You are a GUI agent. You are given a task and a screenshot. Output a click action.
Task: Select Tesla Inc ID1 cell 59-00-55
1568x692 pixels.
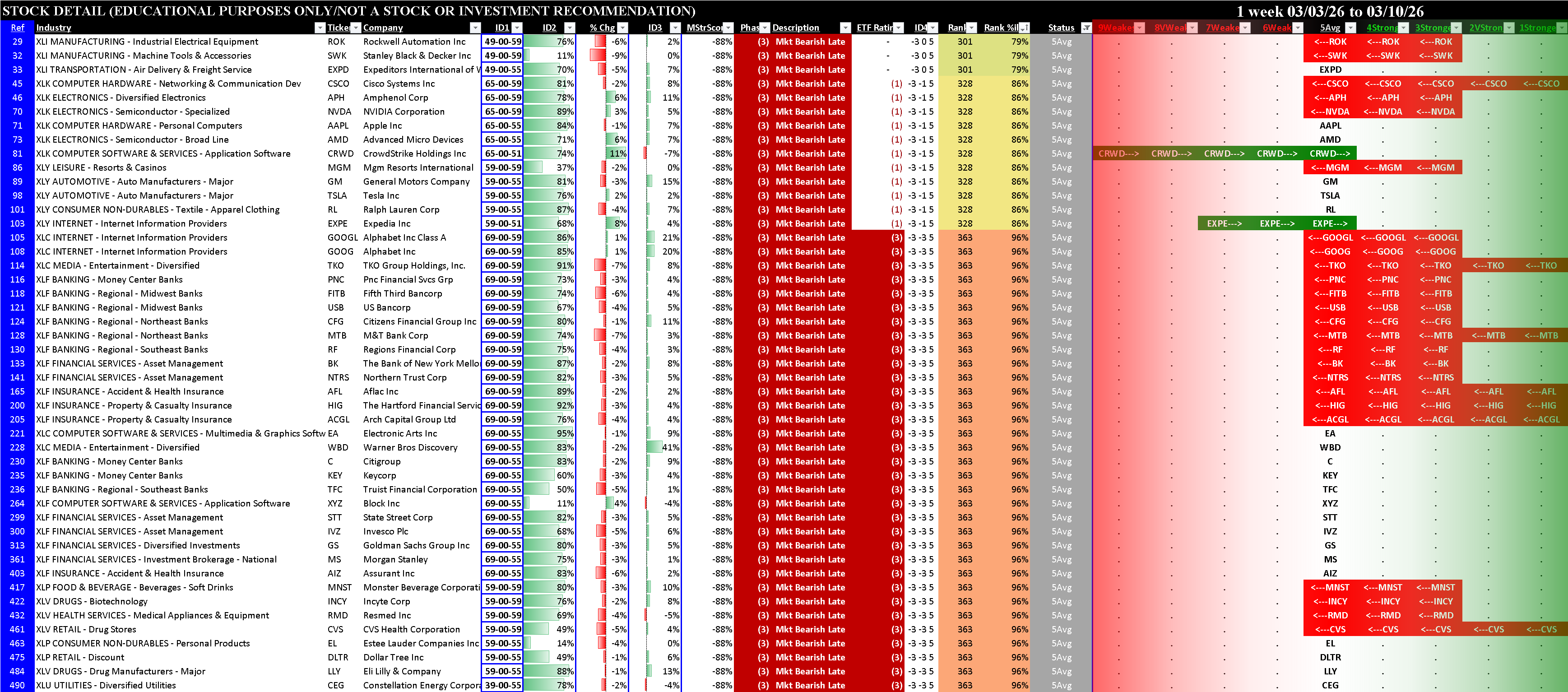tap(503, 195)
